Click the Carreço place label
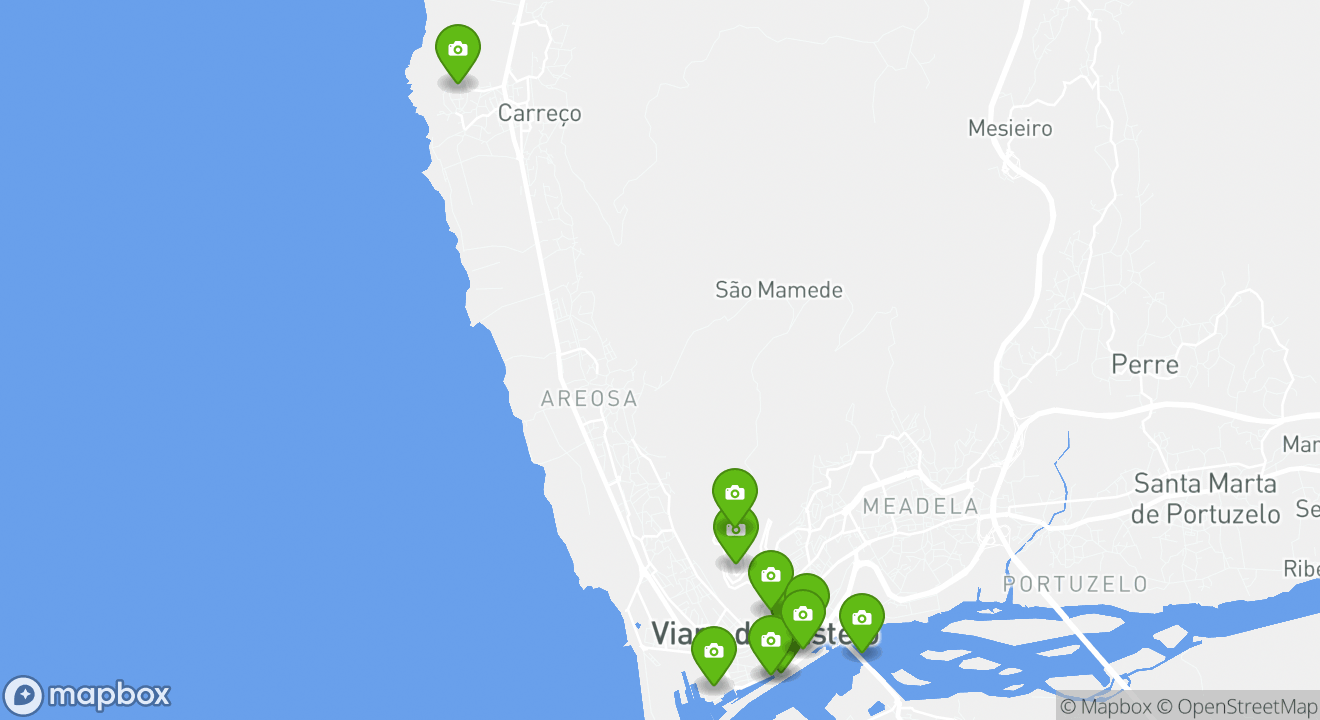This screenshot has height=720, width=1320. (x=539, y=113)
